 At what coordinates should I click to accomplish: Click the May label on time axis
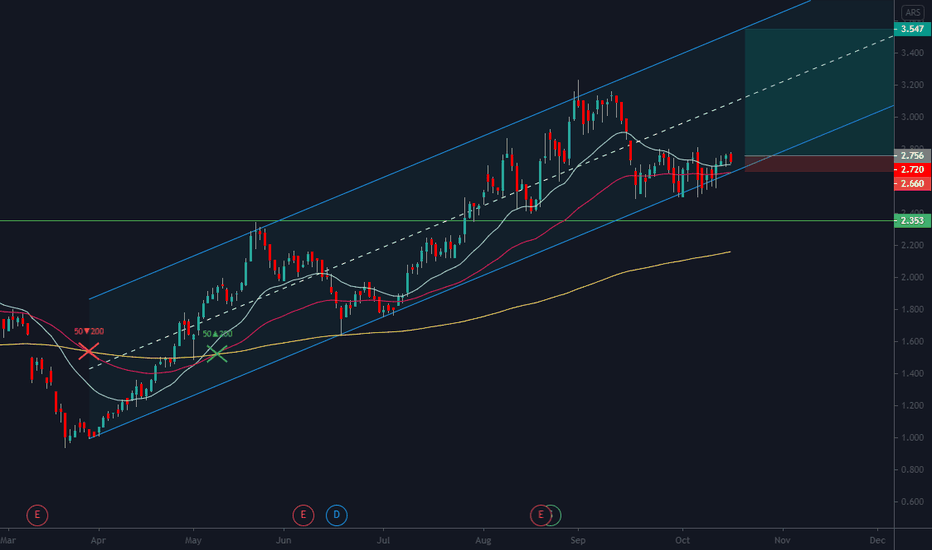tap(193, 540)
